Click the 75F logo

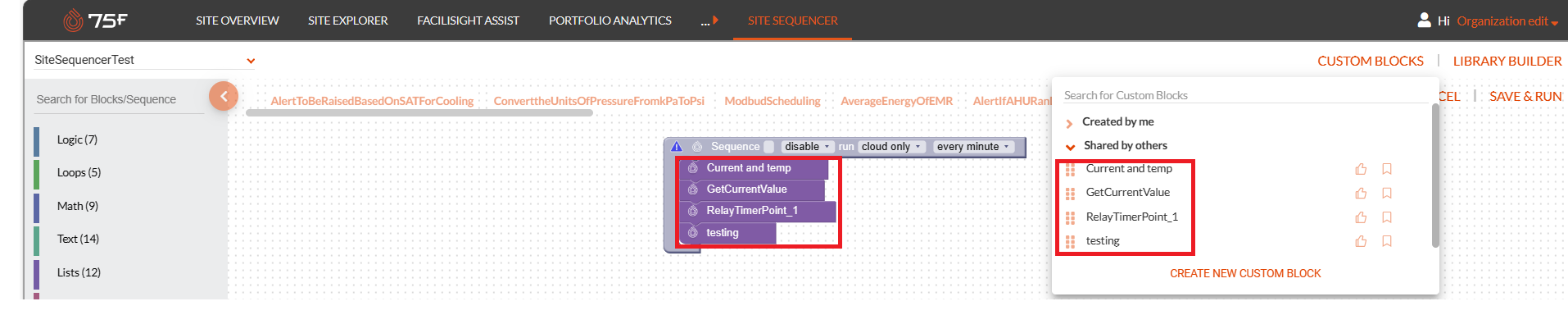click(x=96, y=21)
